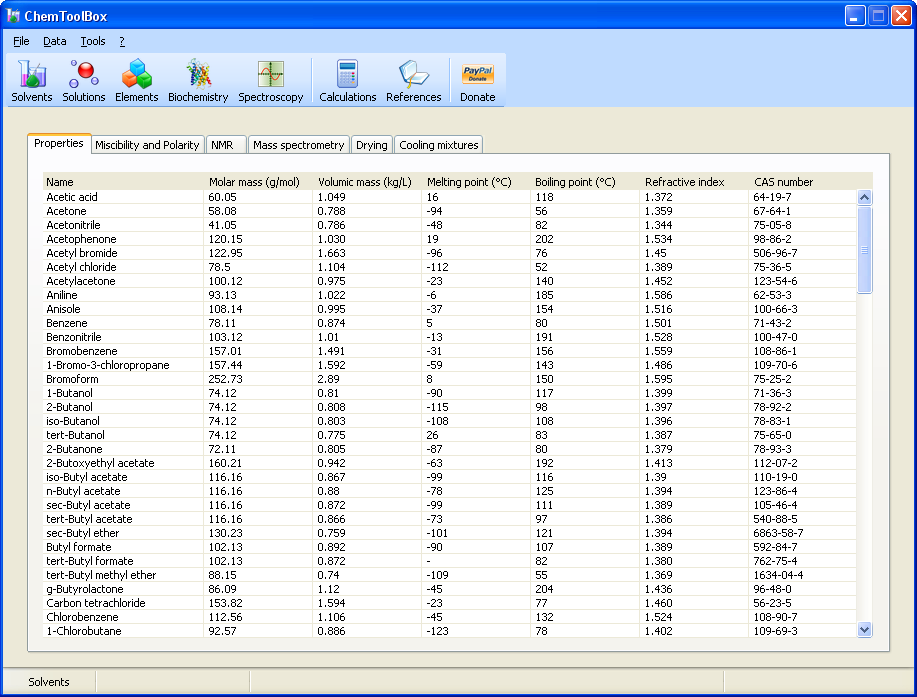This screenshot has width=917, height=697.
Task: Select the Acetic acid row
Action: (450, 197)
